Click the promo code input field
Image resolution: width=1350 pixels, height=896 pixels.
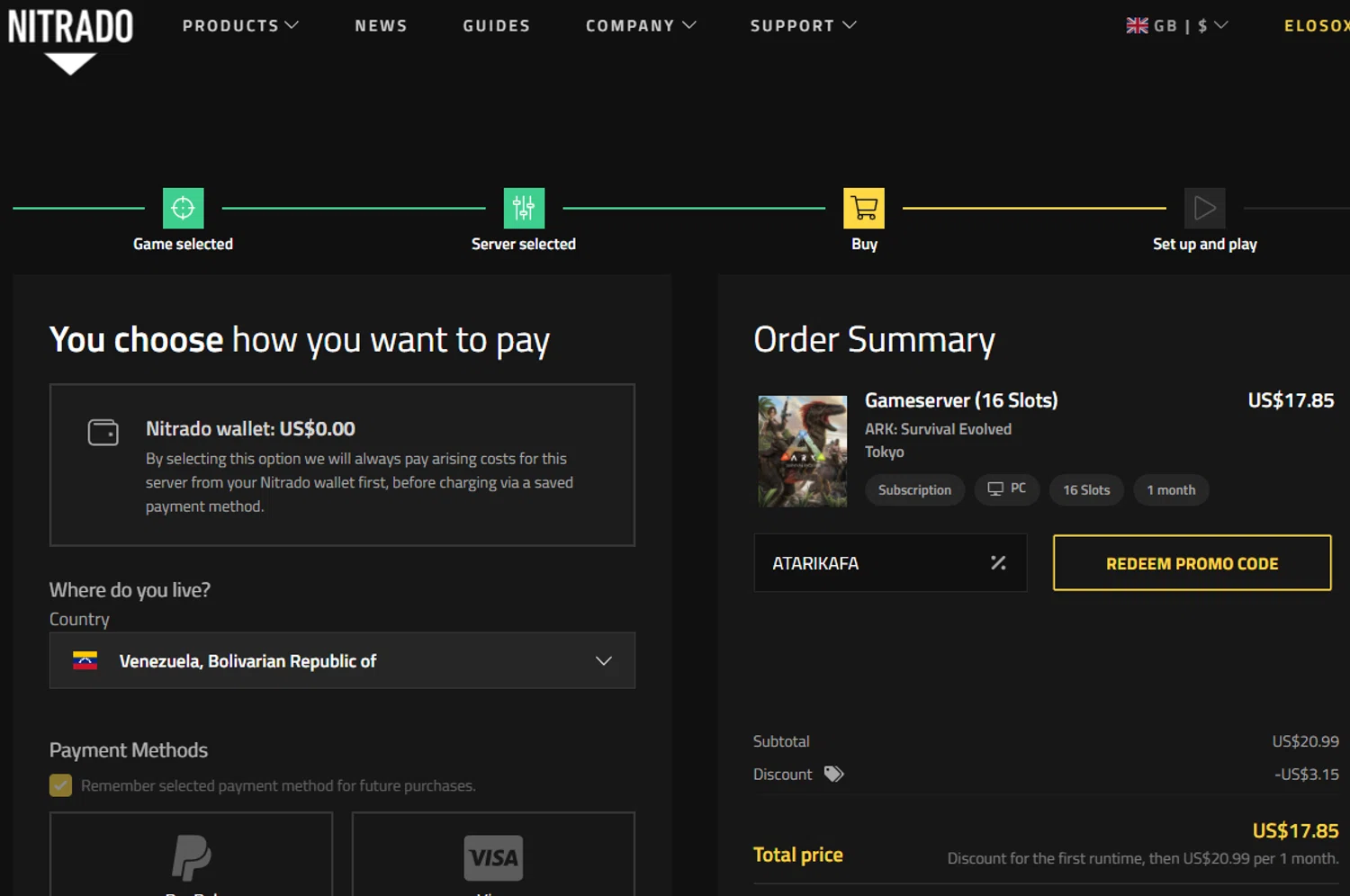(889, 563)
